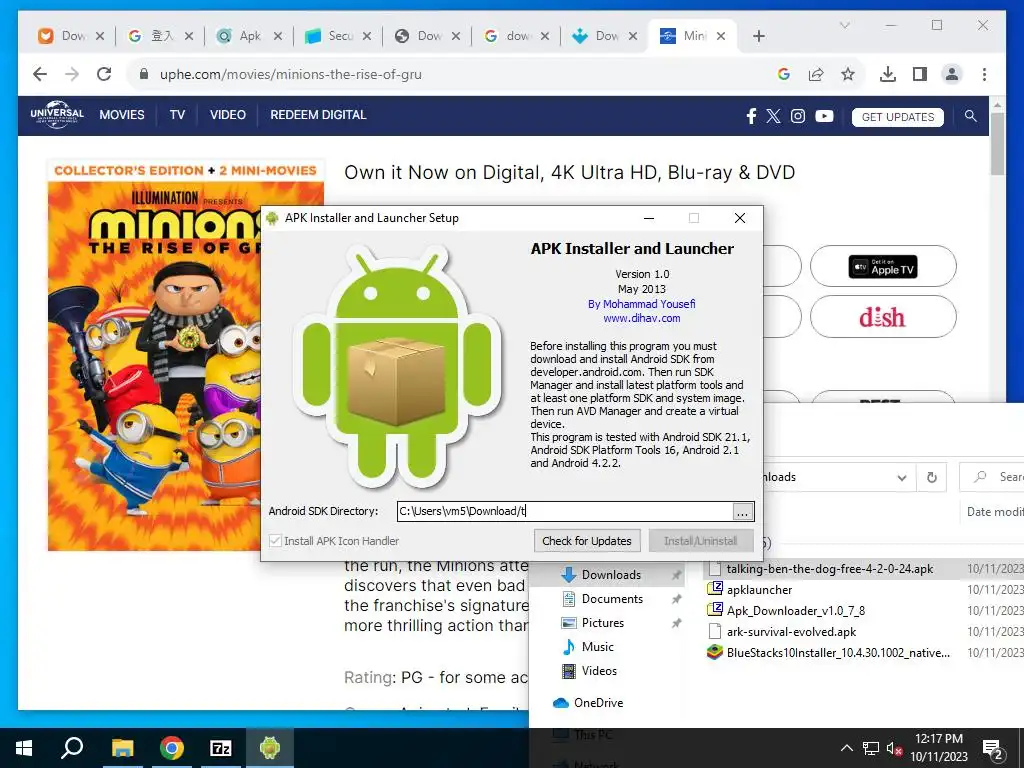1024x768 pixels.
Task: Click the web page vertical scrollbar
Action: [x=997, y=142]
